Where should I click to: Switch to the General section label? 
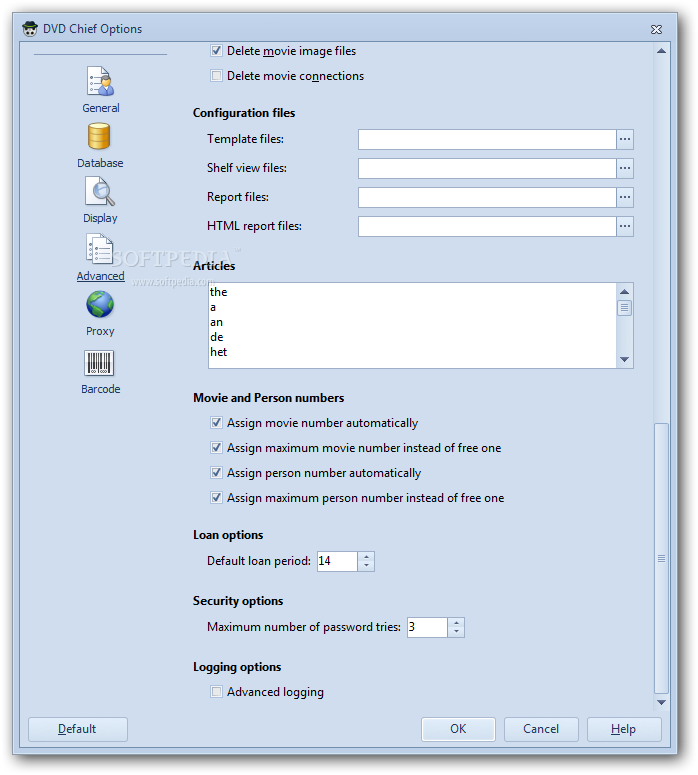point(101,108)
